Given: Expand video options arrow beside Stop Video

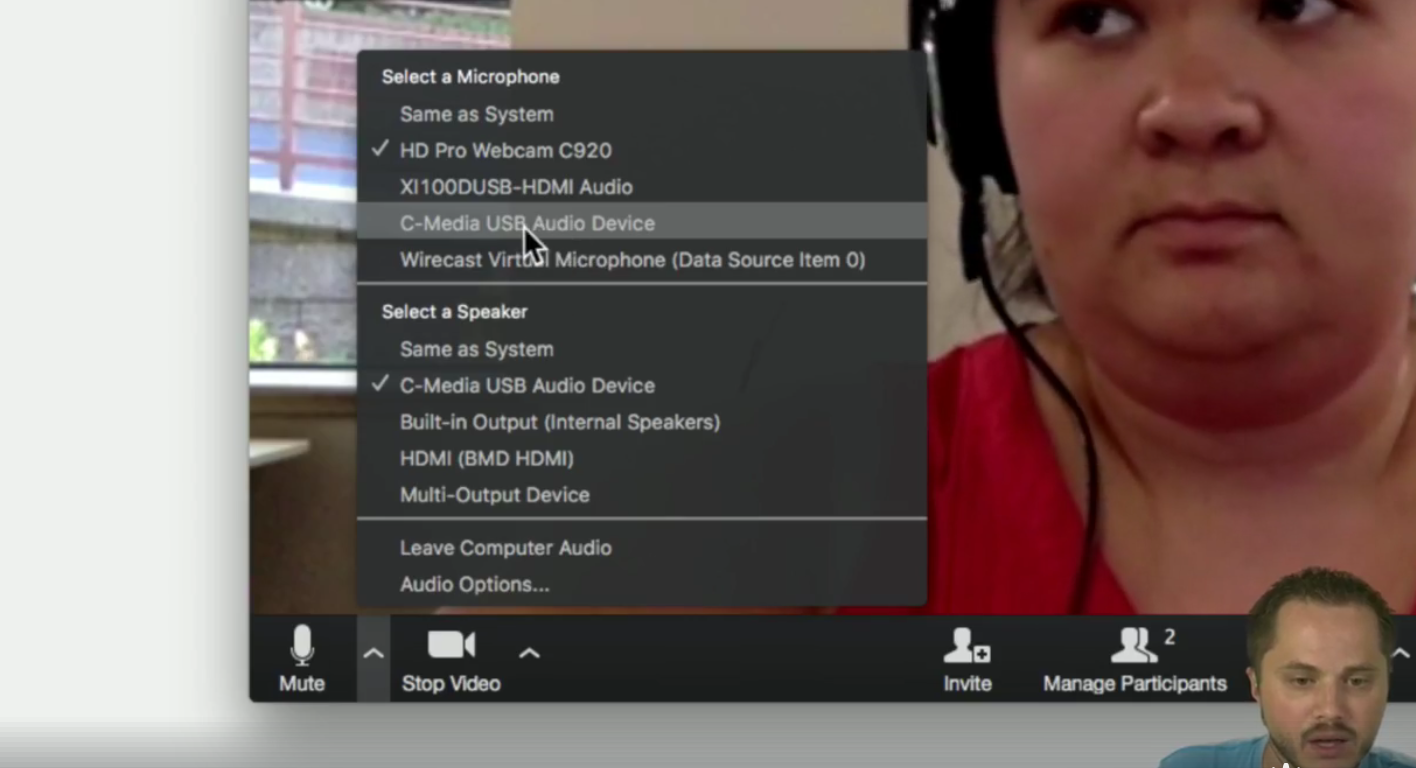Looking at the screenshot, I should (x=529, y=654).
